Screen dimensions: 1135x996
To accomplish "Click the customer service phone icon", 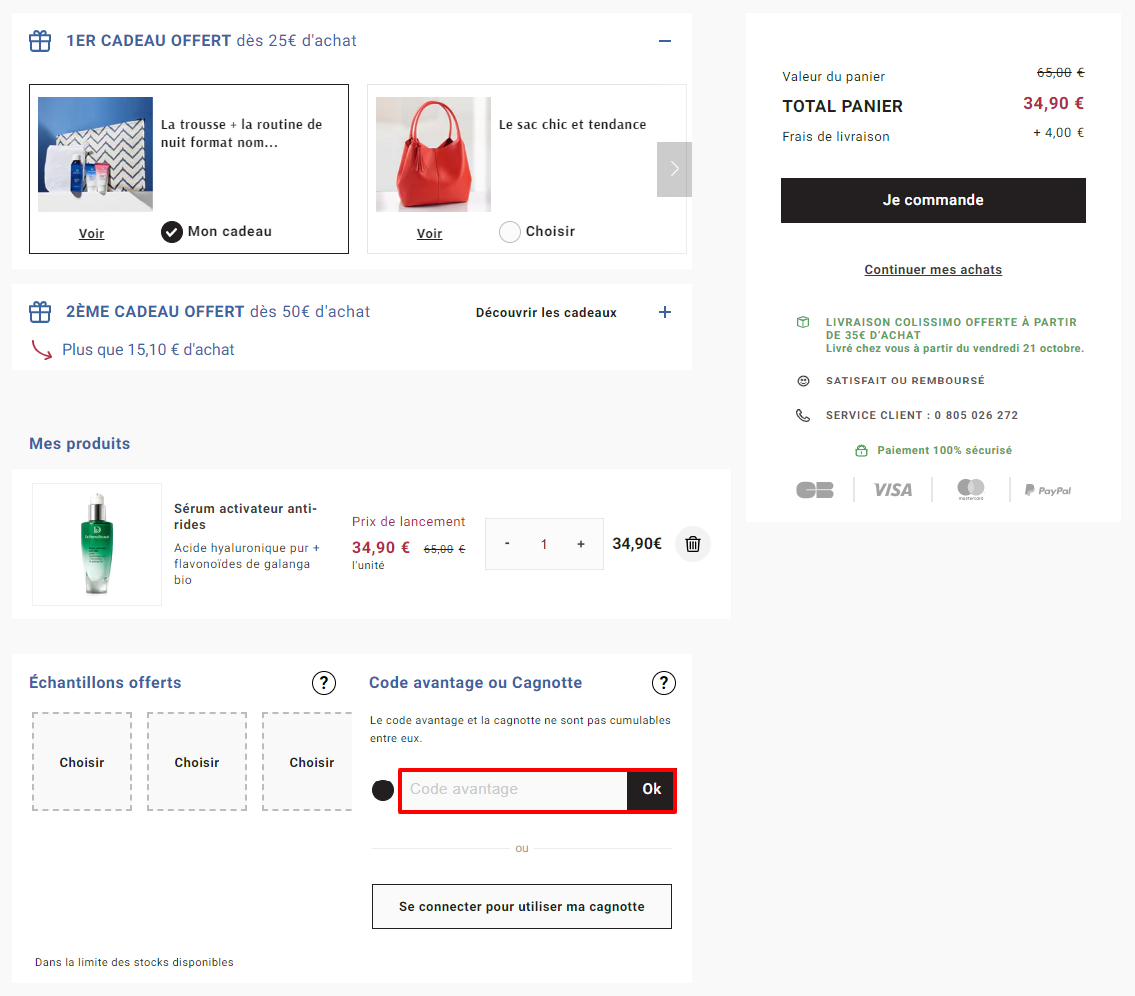I will pos(803,415).
